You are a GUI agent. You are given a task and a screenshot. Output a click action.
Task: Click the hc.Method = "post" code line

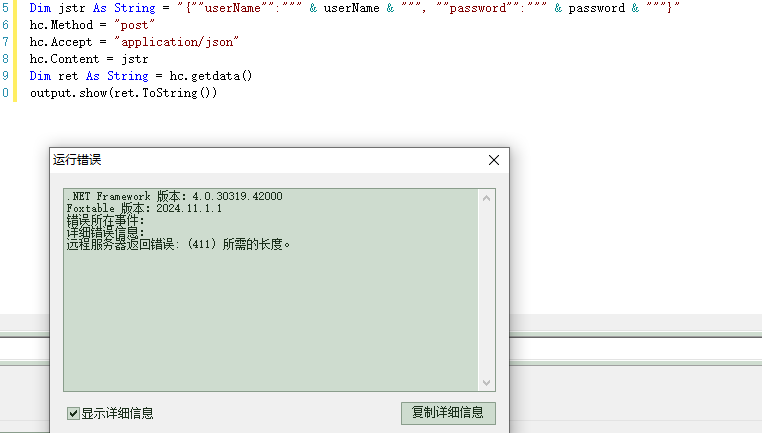click(92, 25)
